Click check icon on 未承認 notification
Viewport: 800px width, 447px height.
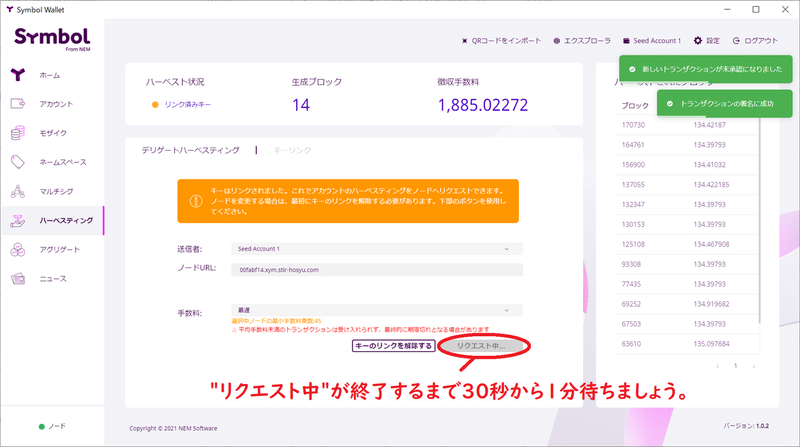pyautogui.click(x=632, y=69)
